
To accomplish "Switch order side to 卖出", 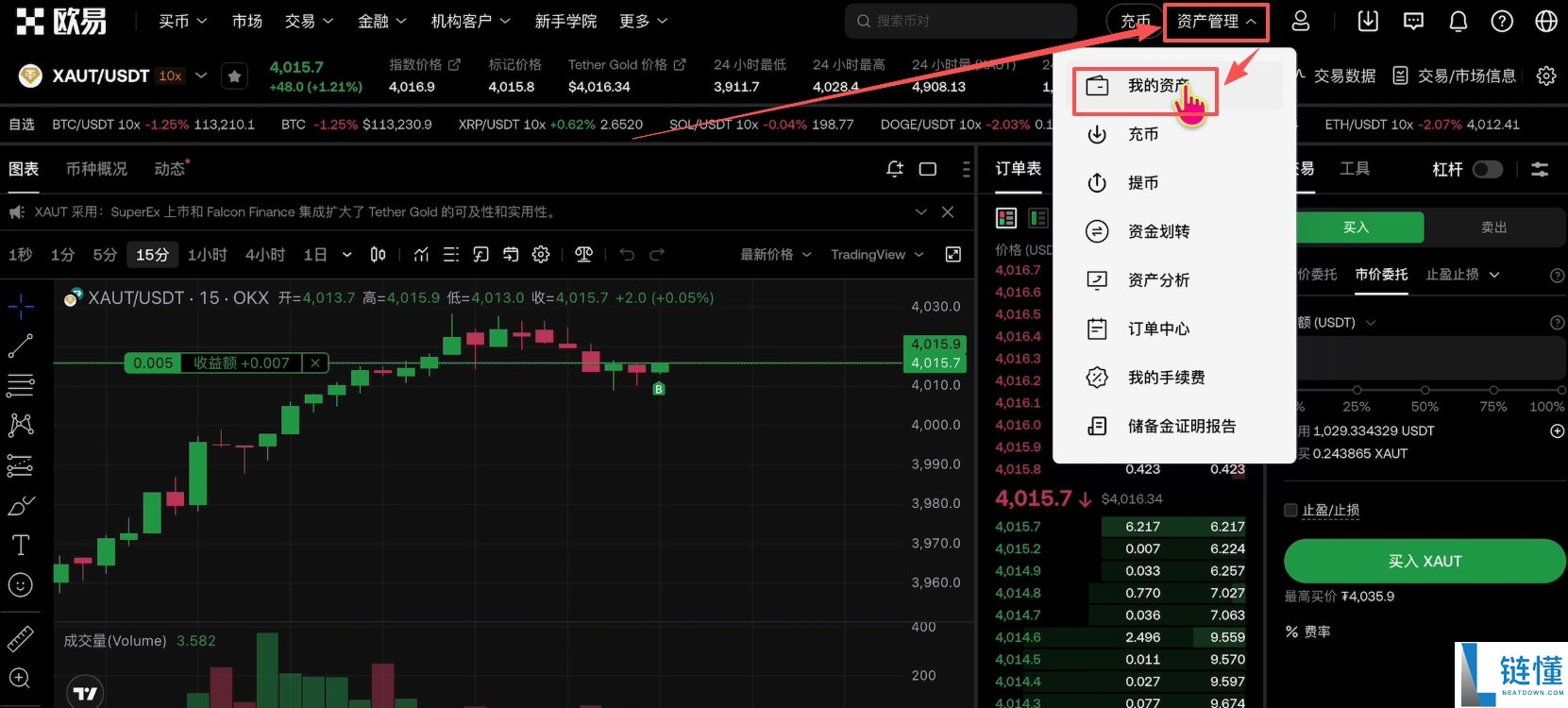I will (x=1494, y=228).
